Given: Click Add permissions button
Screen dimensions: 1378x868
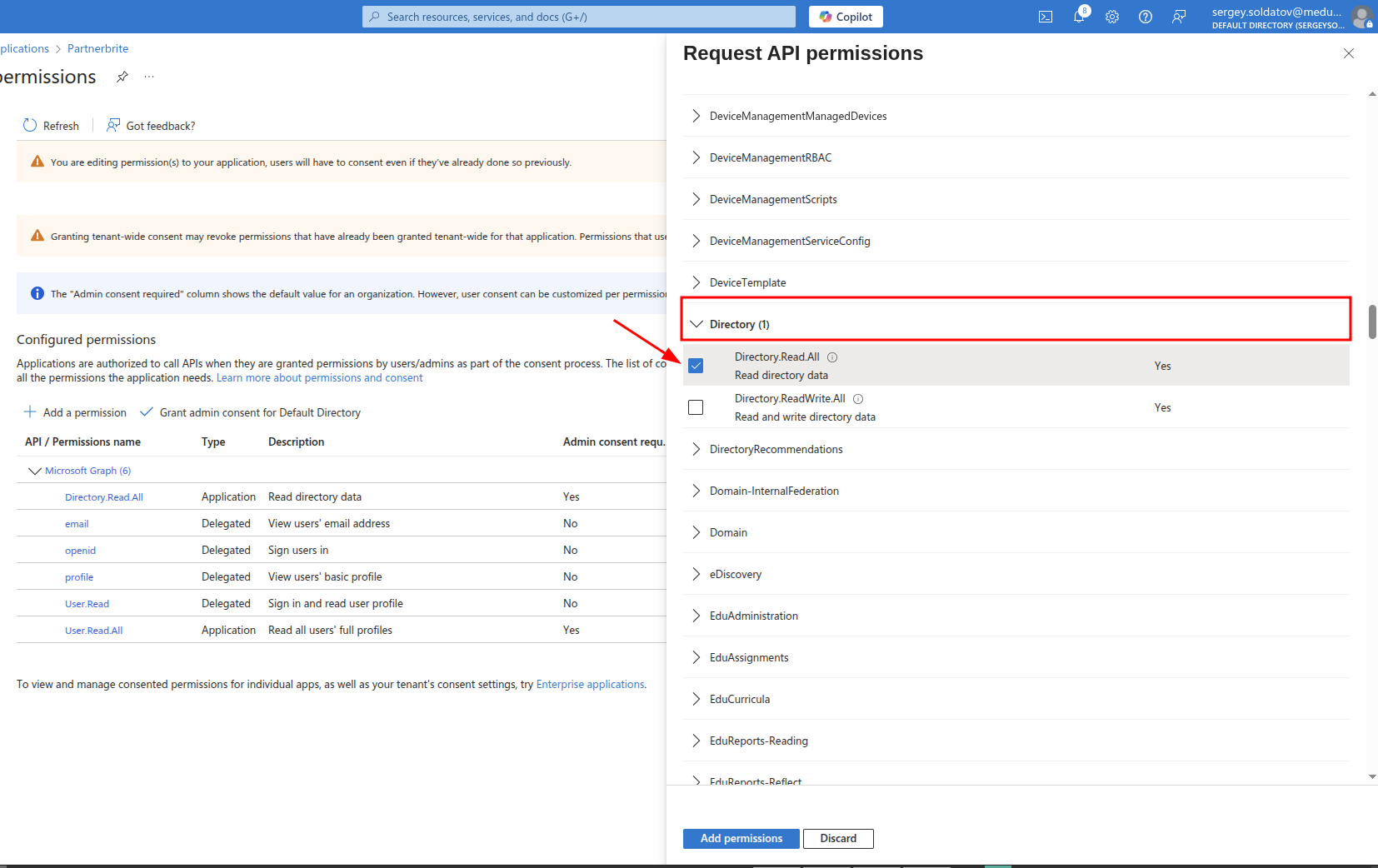Looking at the screenshot, I should pos(741,839).
